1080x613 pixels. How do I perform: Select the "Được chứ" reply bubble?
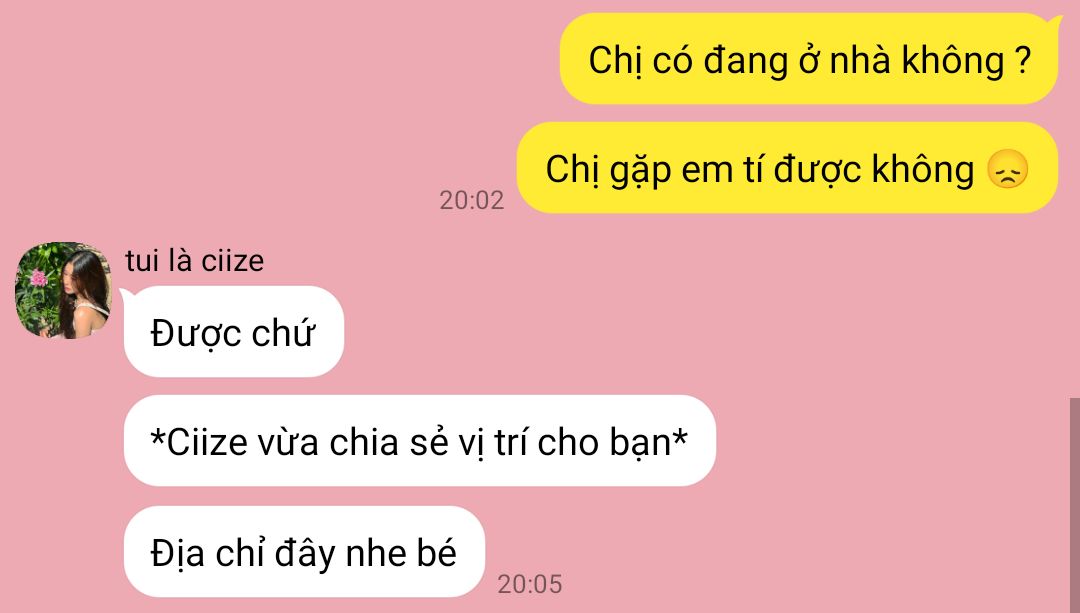point(233,332)
